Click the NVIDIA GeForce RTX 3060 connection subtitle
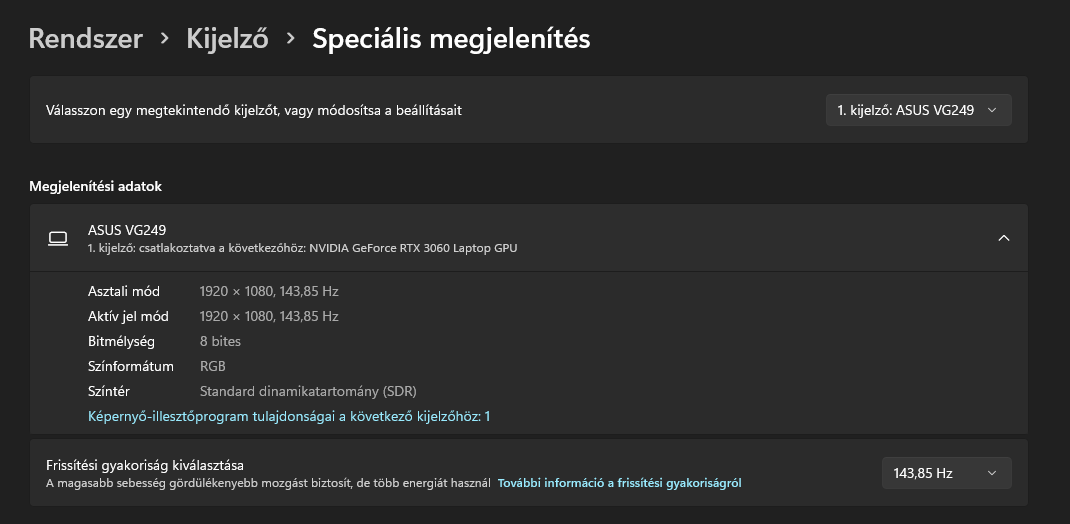1070x524 pixels. (302, 248)
